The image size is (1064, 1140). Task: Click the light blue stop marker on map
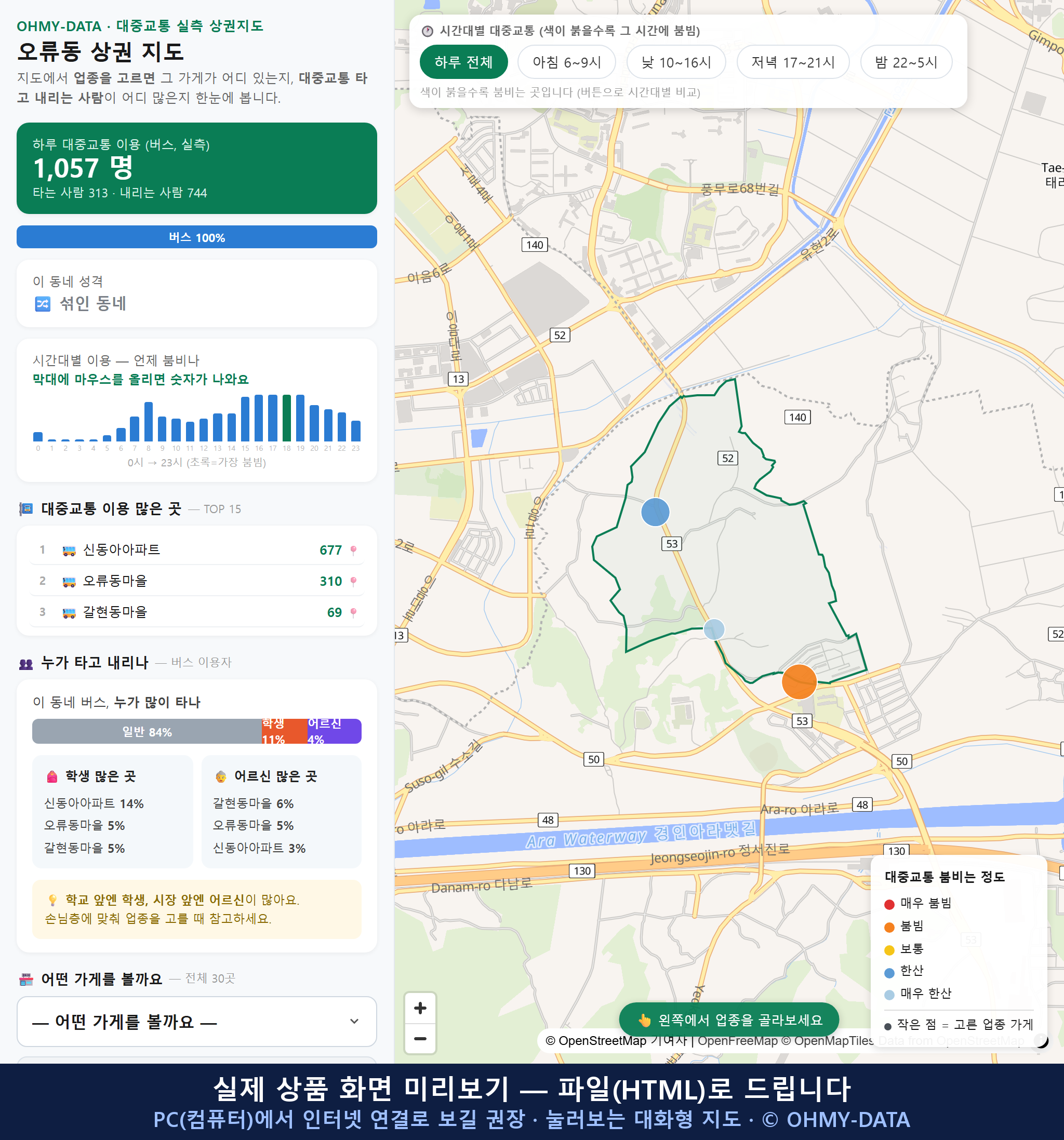(713, 629)
